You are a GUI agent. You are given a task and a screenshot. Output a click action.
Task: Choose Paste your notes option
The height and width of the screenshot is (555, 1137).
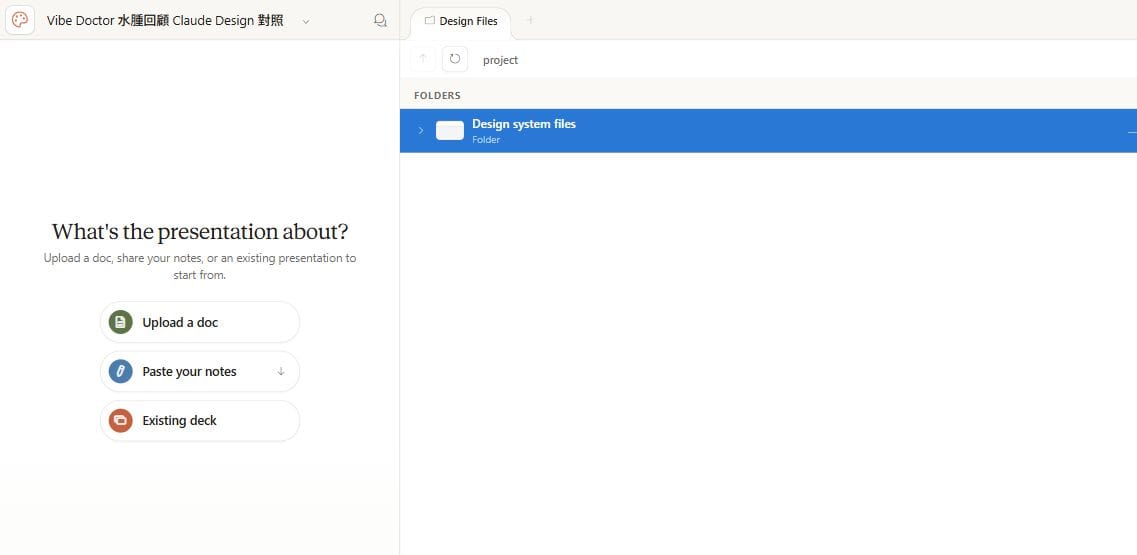point(200,371)
